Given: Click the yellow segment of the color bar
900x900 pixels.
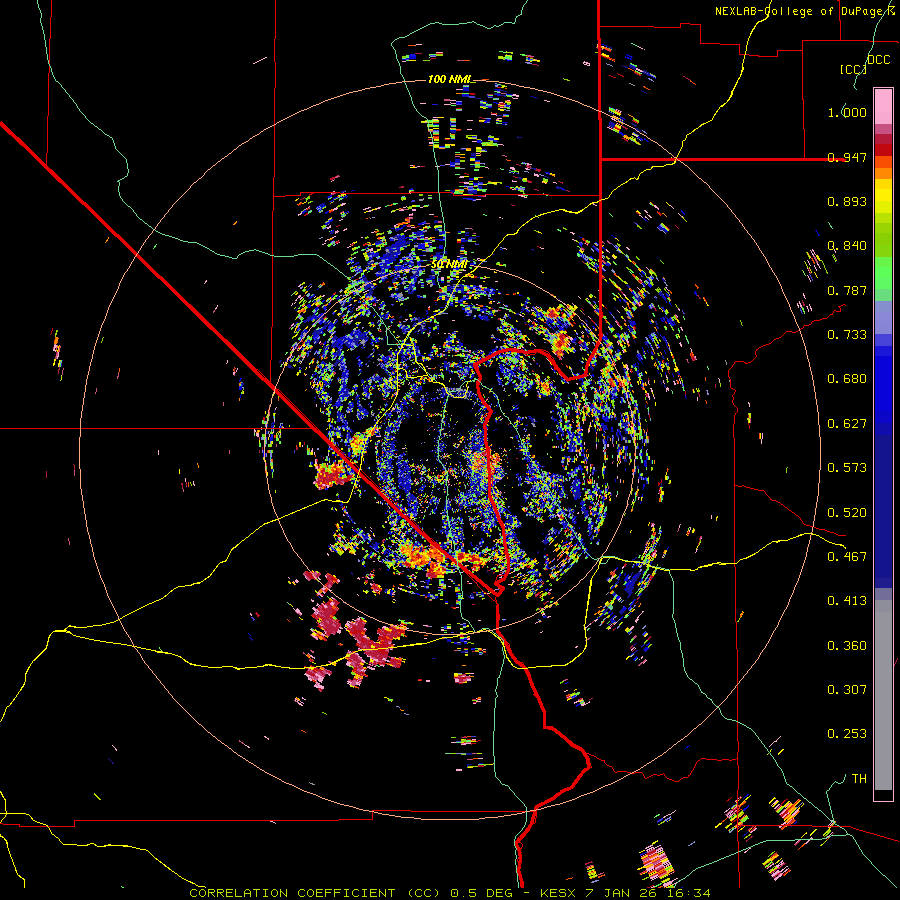Looking at the screenshot, I should pos(883,196).
